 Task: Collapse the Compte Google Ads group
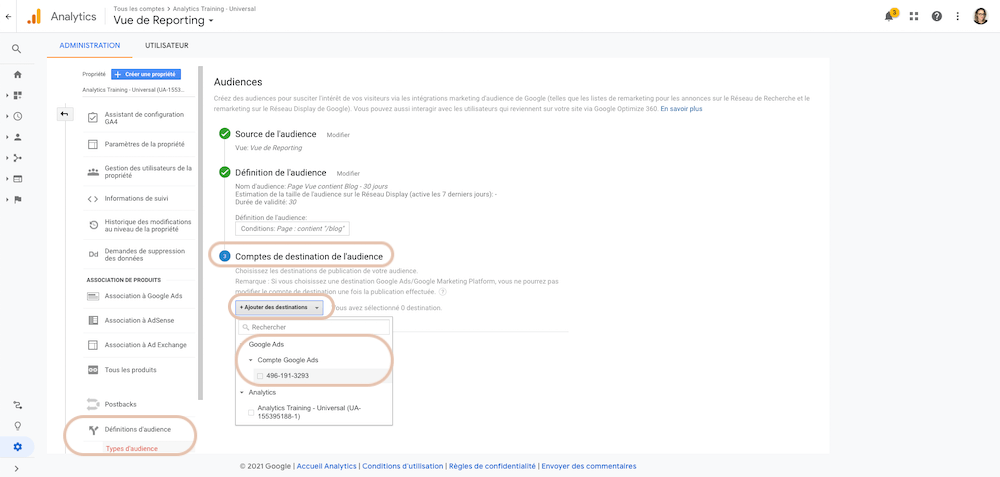click(x=251, y=360)
